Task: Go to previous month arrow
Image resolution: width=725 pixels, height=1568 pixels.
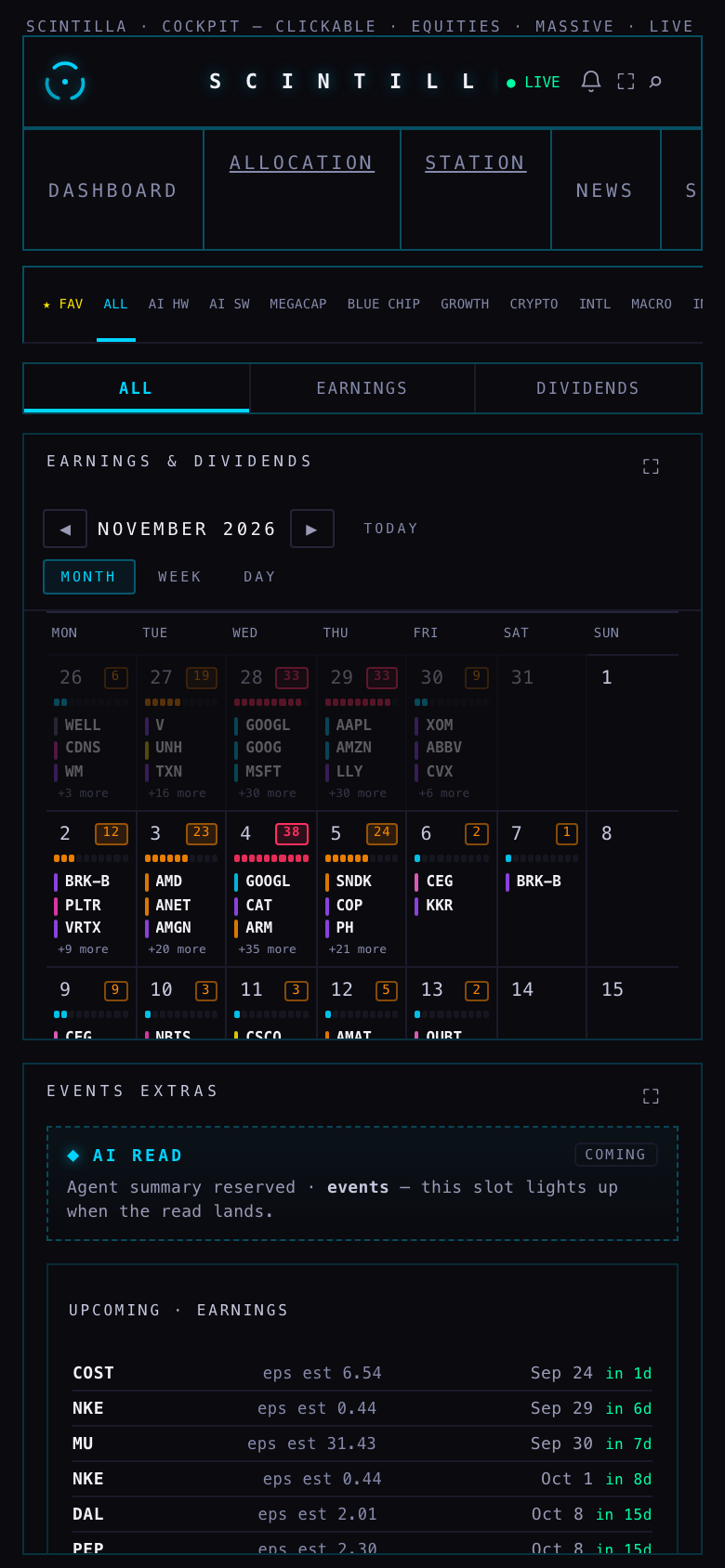Action: [x=65, y=529]
